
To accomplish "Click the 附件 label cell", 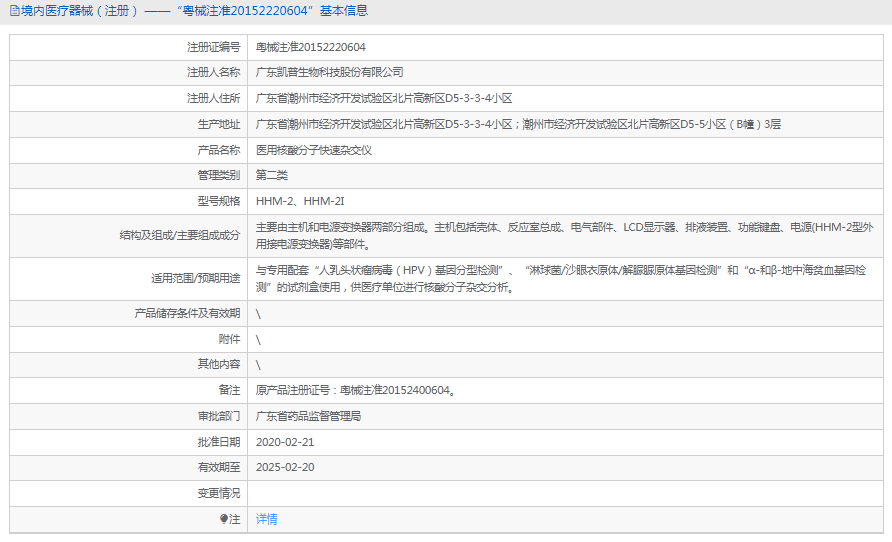I will (x=229, y=340).
